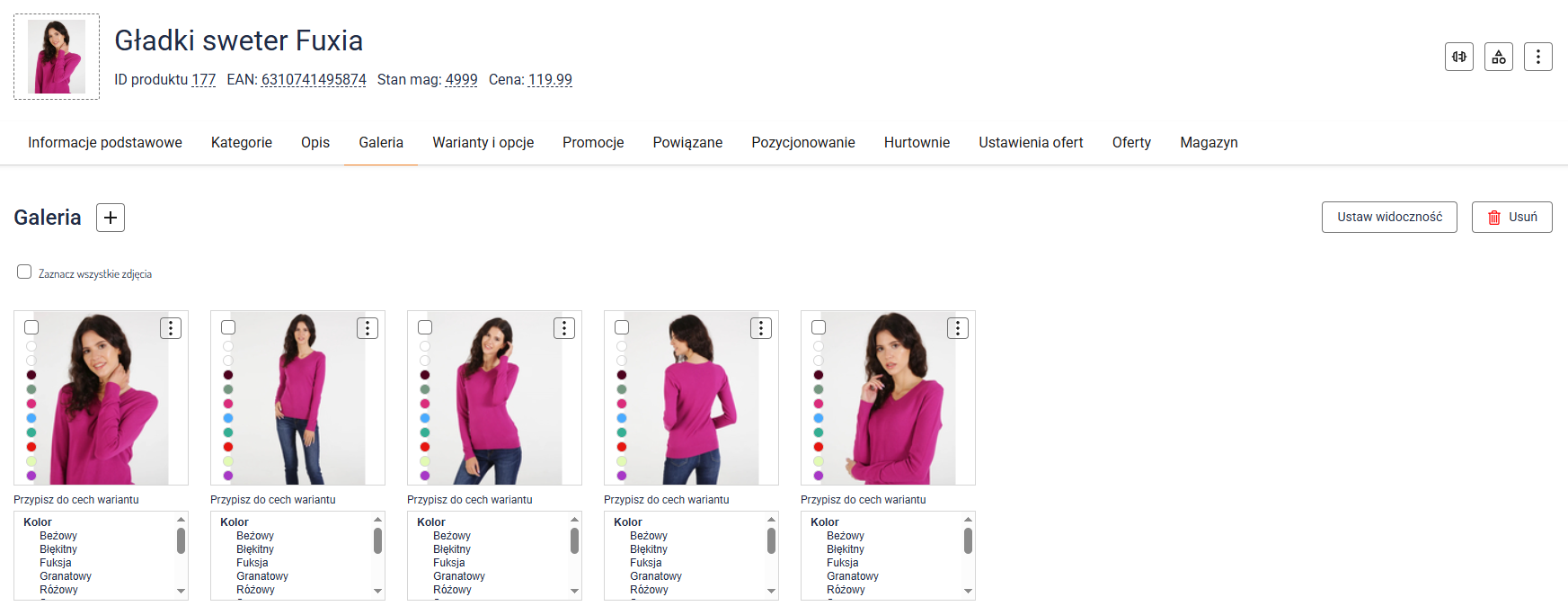
Task: Open three-dot menu on second gallery photo
Action: (x=368, y=328)
